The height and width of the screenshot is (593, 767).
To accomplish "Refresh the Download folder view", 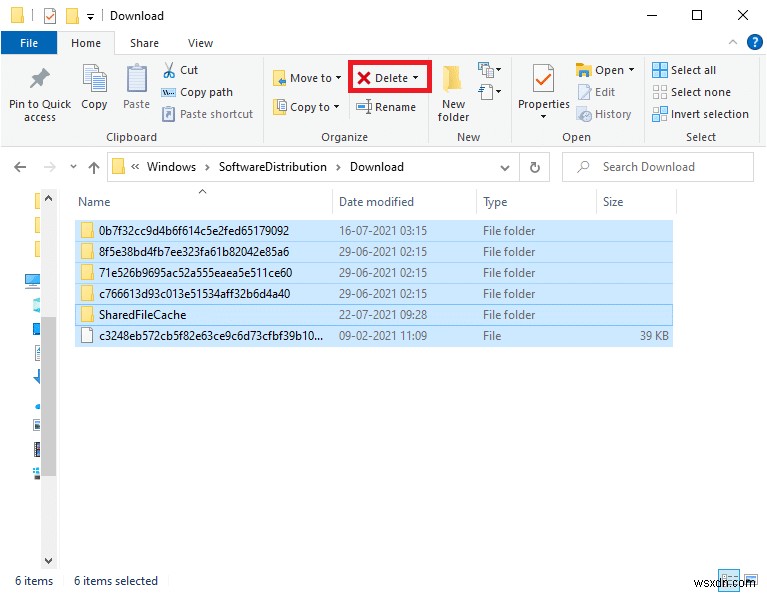I will [x=535, y=168].
